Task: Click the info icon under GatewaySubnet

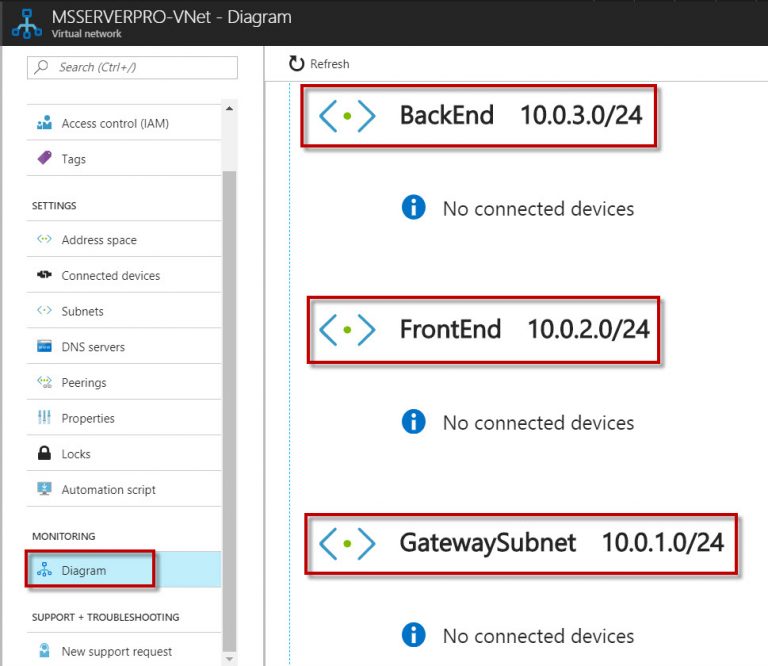Action: (413, 635)
